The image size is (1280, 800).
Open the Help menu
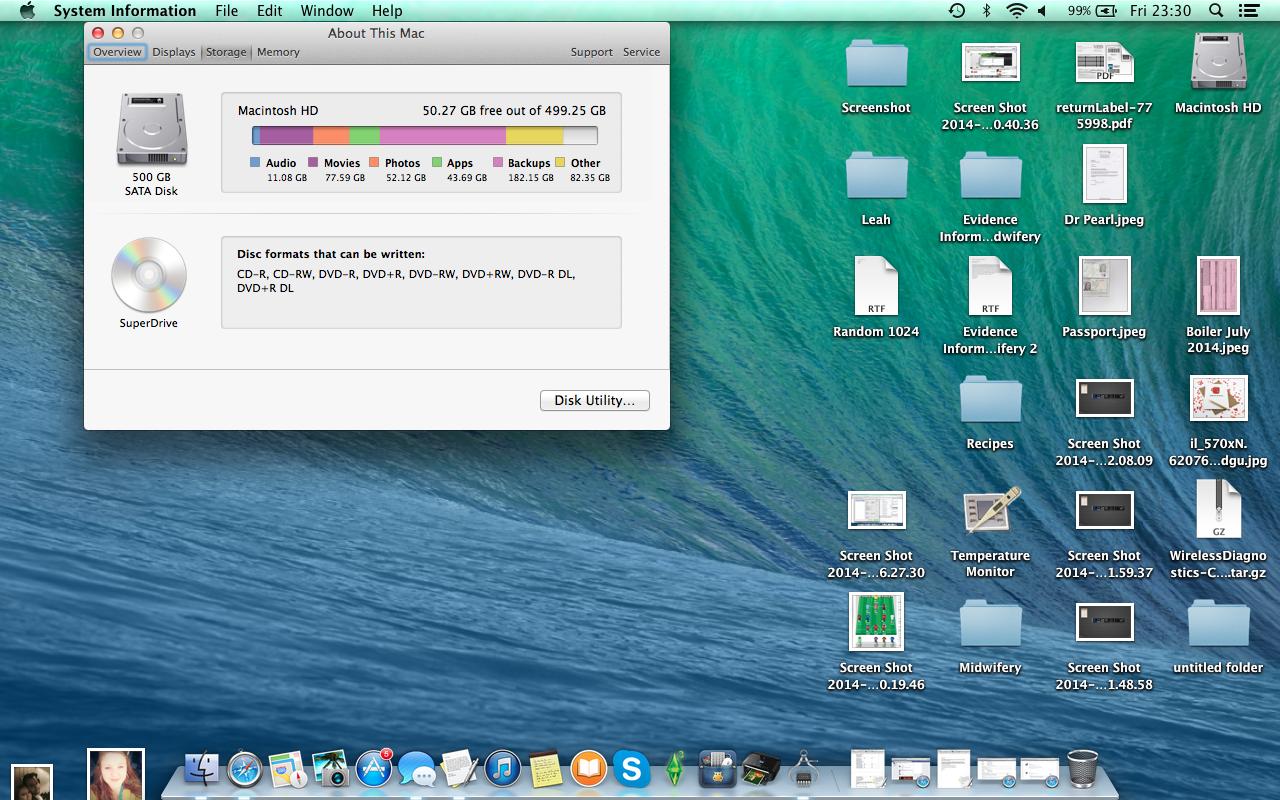coord(387,11)
